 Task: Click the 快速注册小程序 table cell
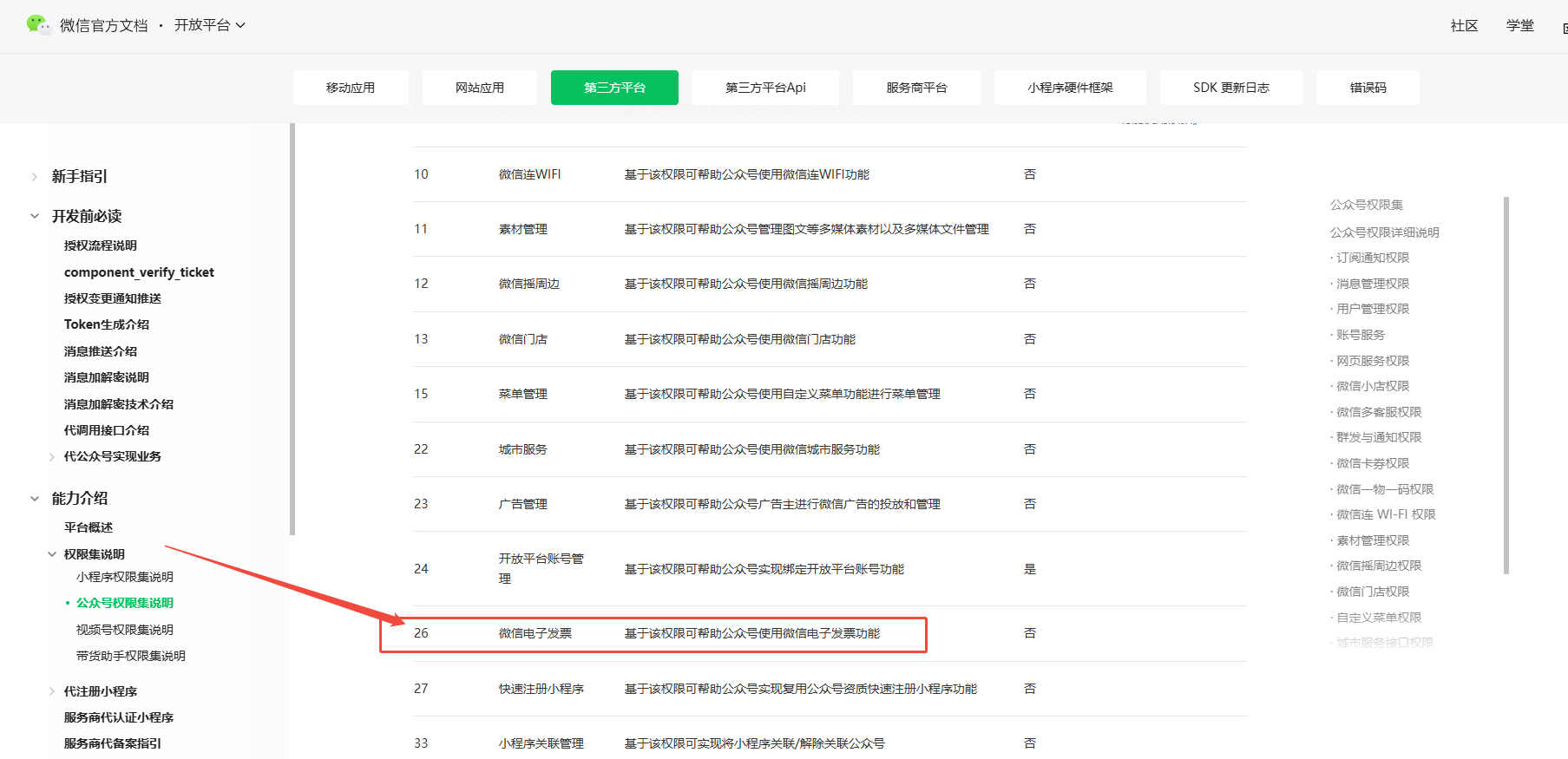coord(541,689)
